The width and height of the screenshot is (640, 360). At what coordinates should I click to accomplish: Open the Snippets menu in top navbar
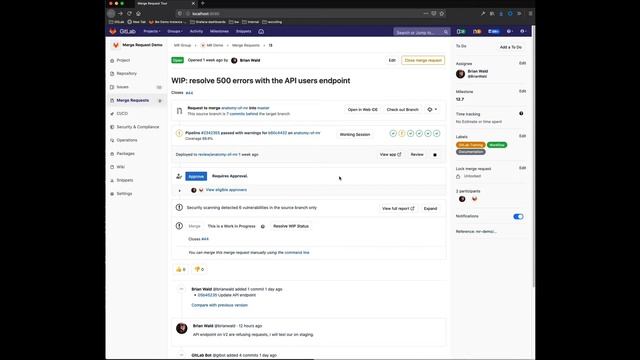click(243, 31)
